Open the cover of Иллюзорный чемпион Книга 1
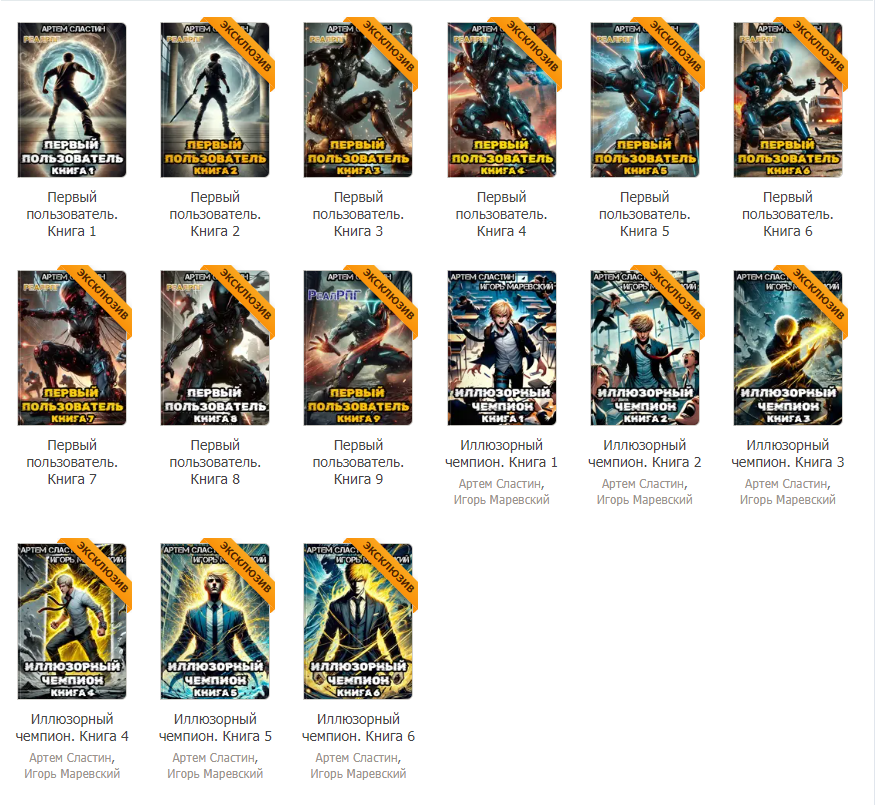Viewport: 875px width, 805px height. tap(502, 348)
